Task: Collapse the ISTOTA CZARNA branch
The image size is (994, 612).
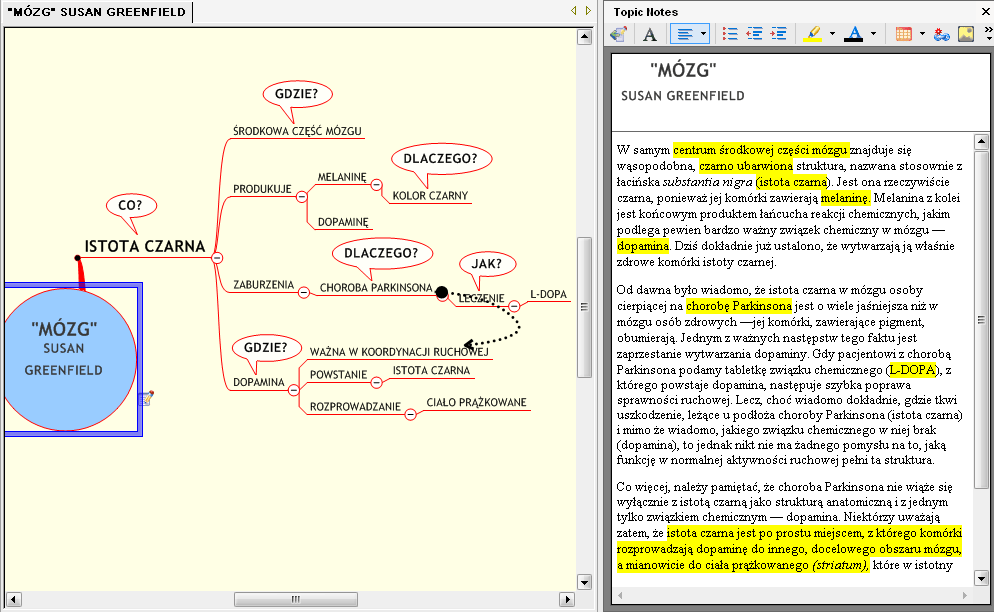Action: (216, 258)
